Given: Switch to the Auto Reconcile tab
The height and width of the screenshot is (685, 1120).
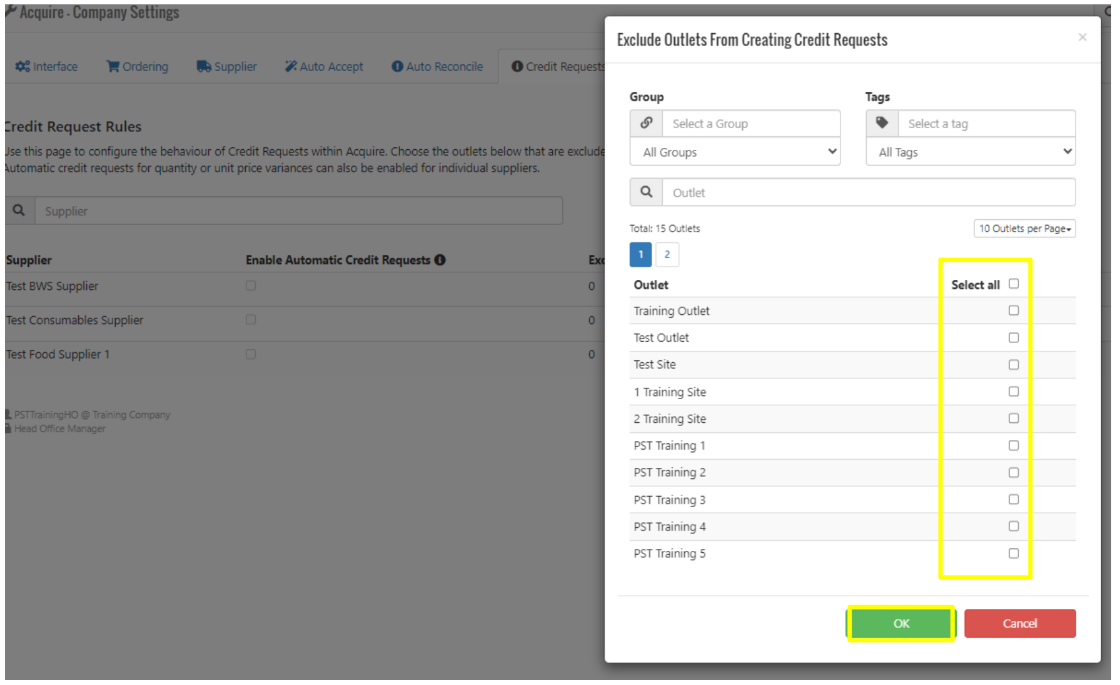Looking at the screenshot, I should point(437,67).
